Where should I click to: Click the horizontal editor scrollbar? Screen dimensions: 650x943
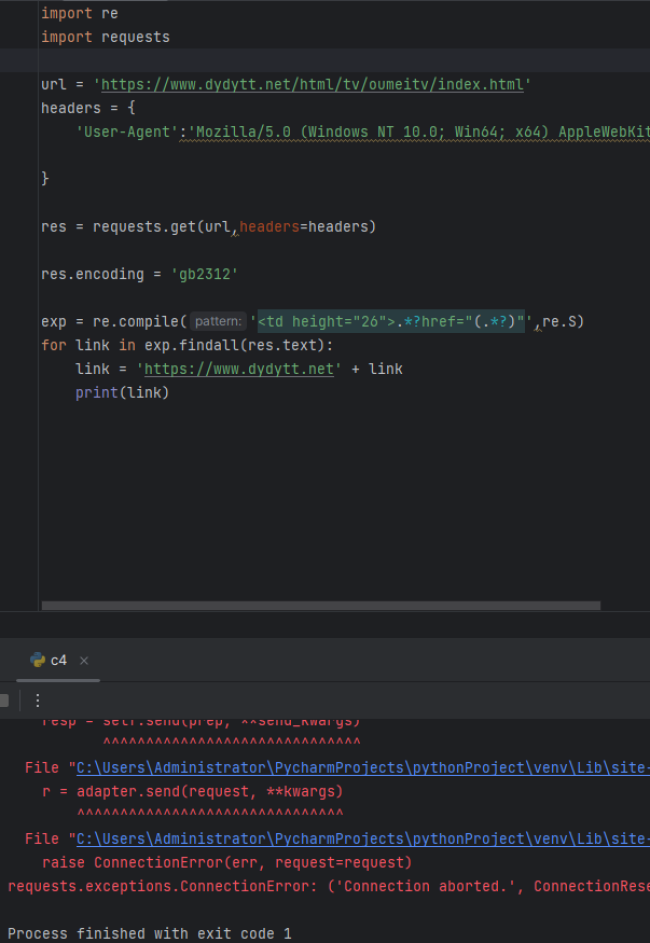click(x=321, y=606)
